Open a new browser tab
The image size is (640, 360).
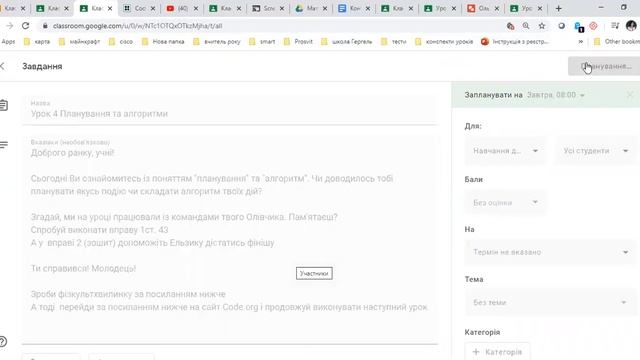(558, 8)
